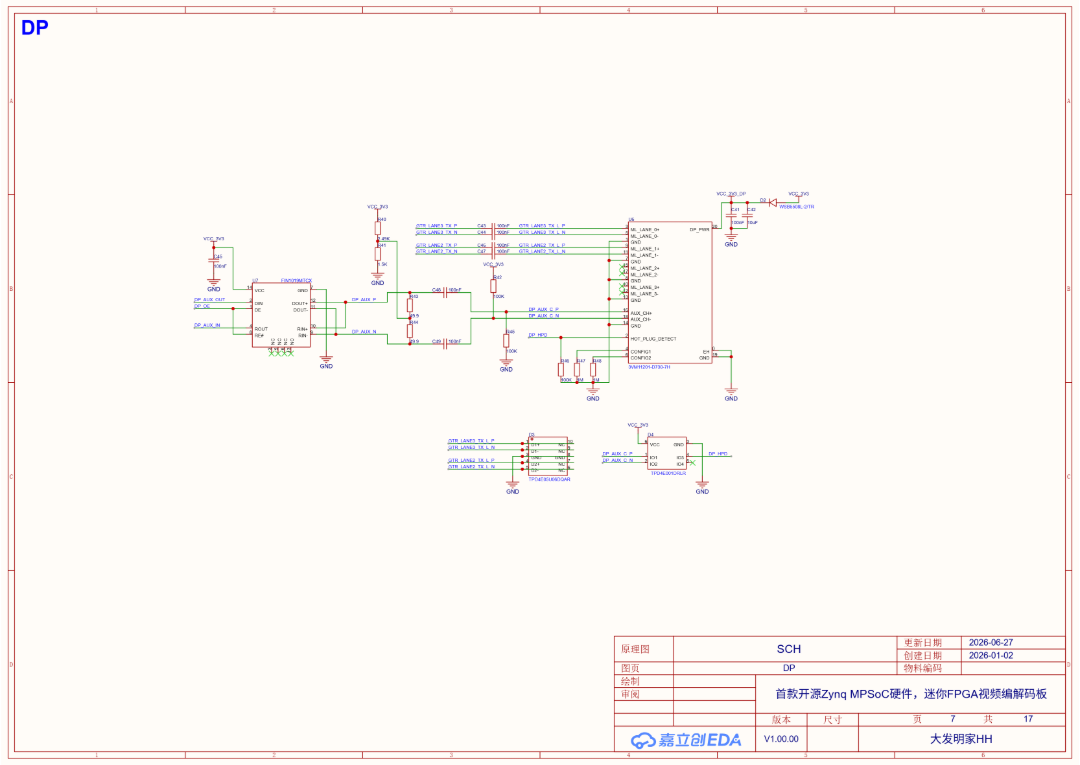Click the HOT_PLUG_DETECT pin label
The image size is (1080, 765).
[x=654, y=339]
